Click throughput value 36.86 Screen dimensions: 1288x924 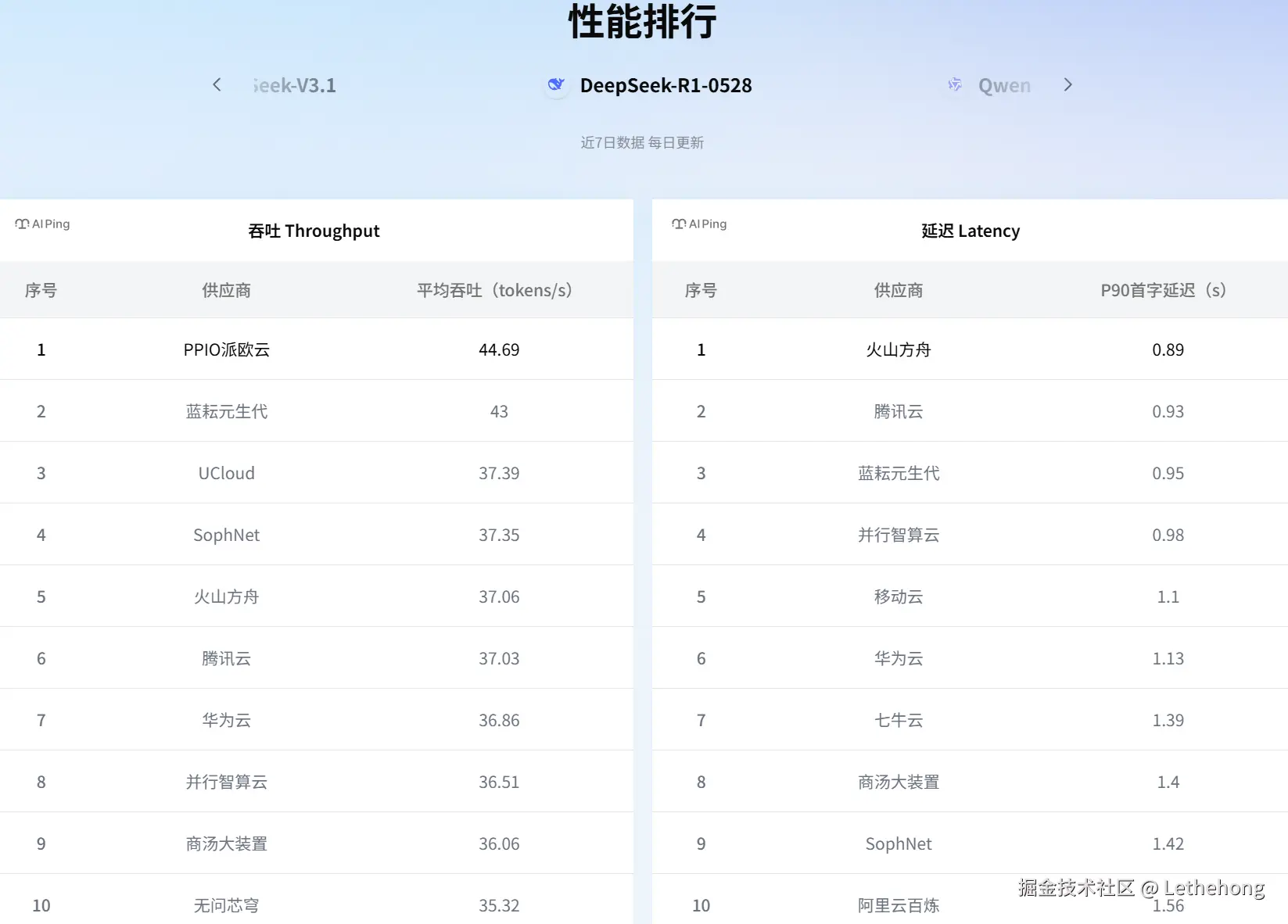click(499, 720)
